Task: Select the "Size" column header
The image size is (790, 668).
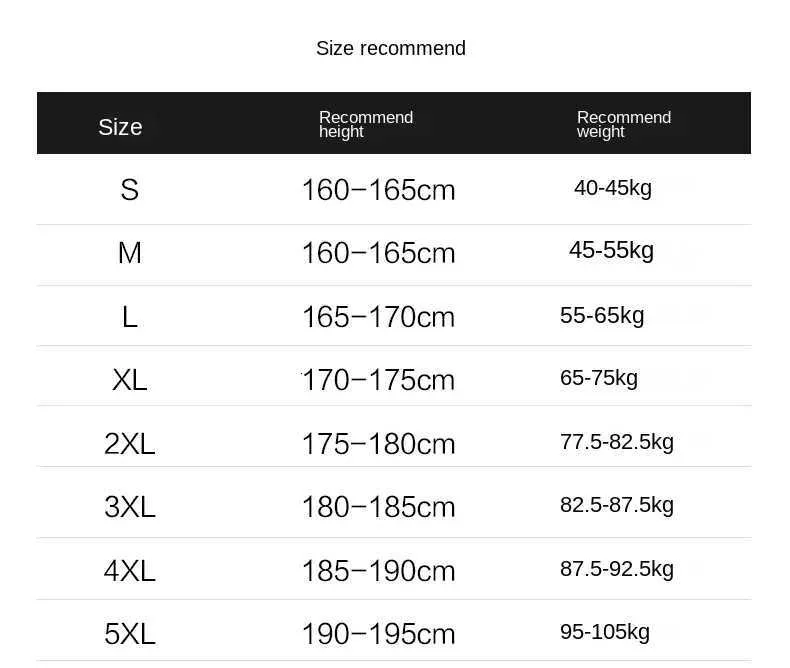Action: point(120,127)
